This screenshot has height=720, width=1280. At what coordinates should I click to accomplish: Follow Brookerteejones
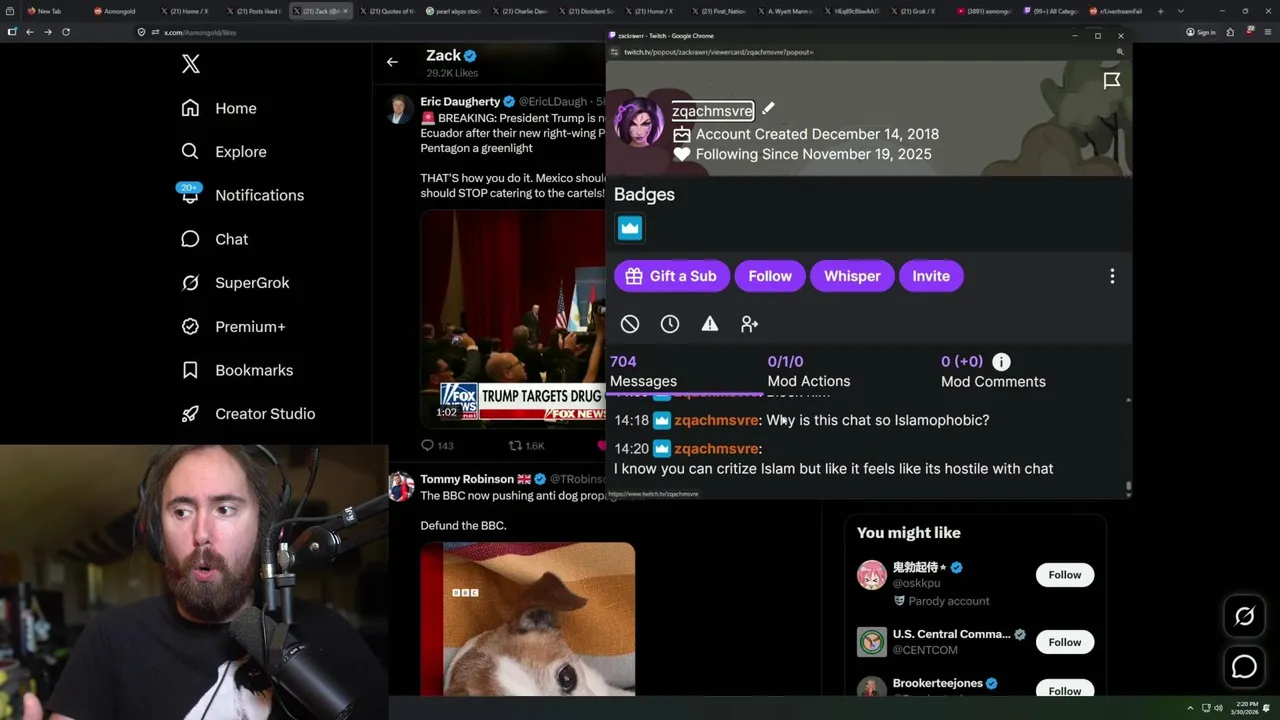click(1065, 690)
